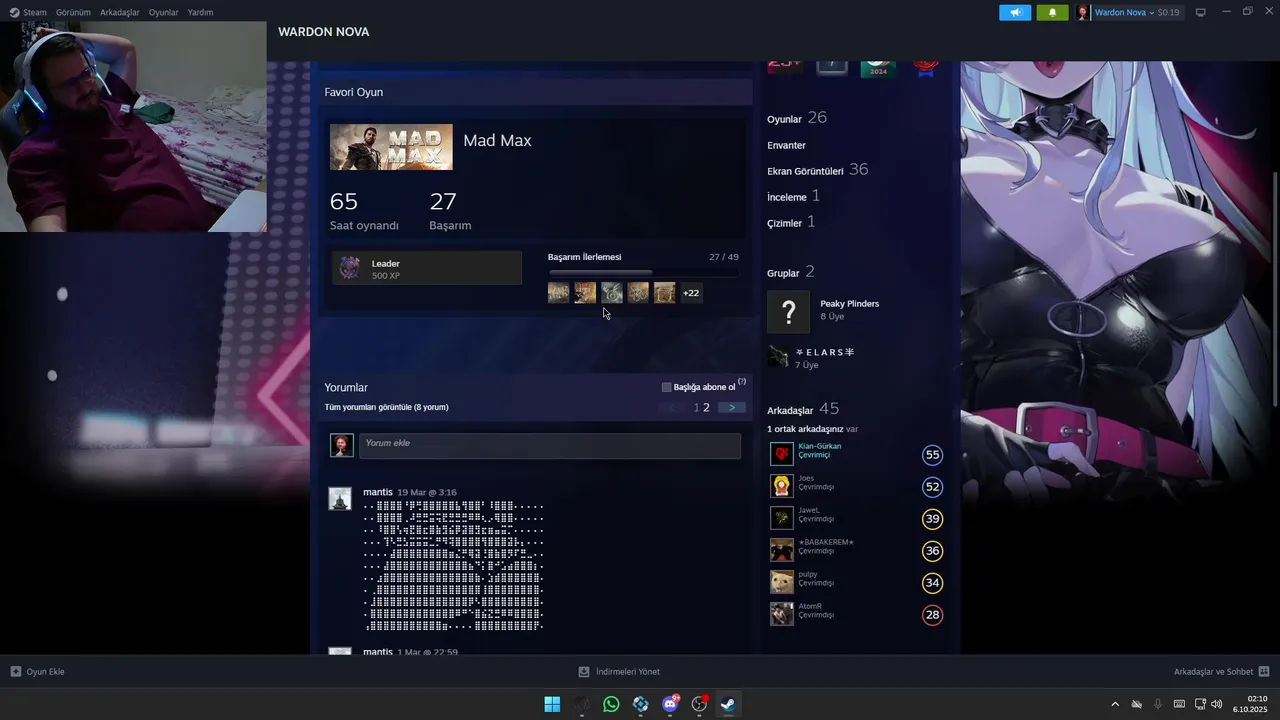Open the Oyunlar menu in menu bar
Viewport: 1280px width, 720px height.
pyautogui.click(x=163, y=12)
